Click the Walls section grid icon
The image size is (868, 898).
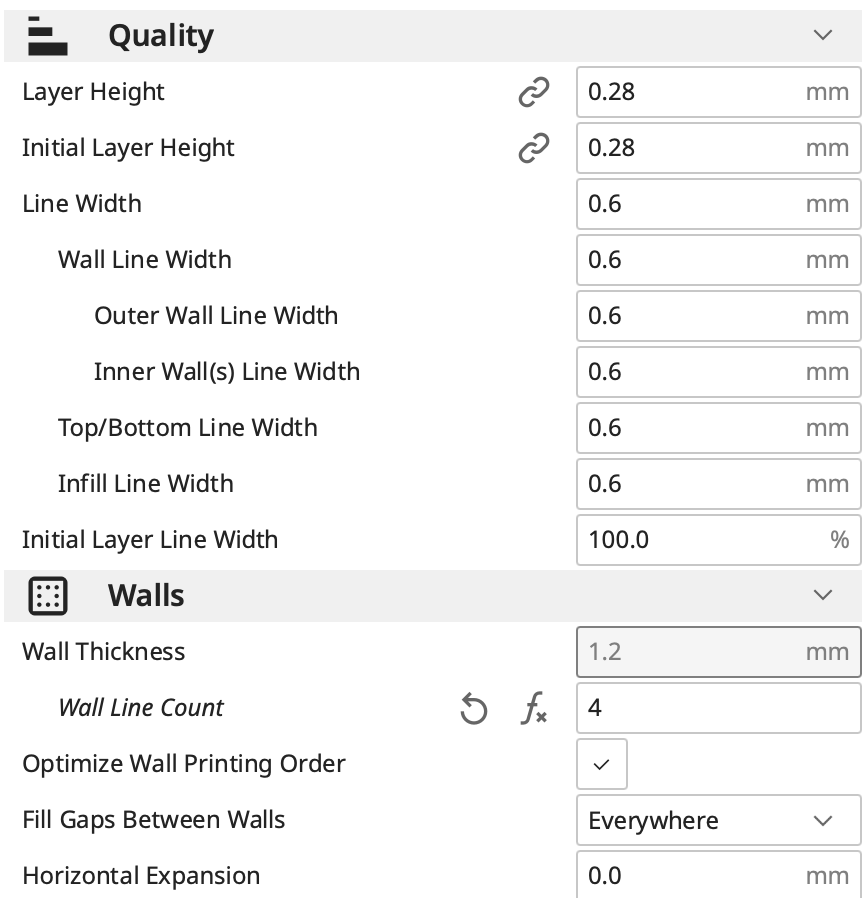[x=48, y=596]
